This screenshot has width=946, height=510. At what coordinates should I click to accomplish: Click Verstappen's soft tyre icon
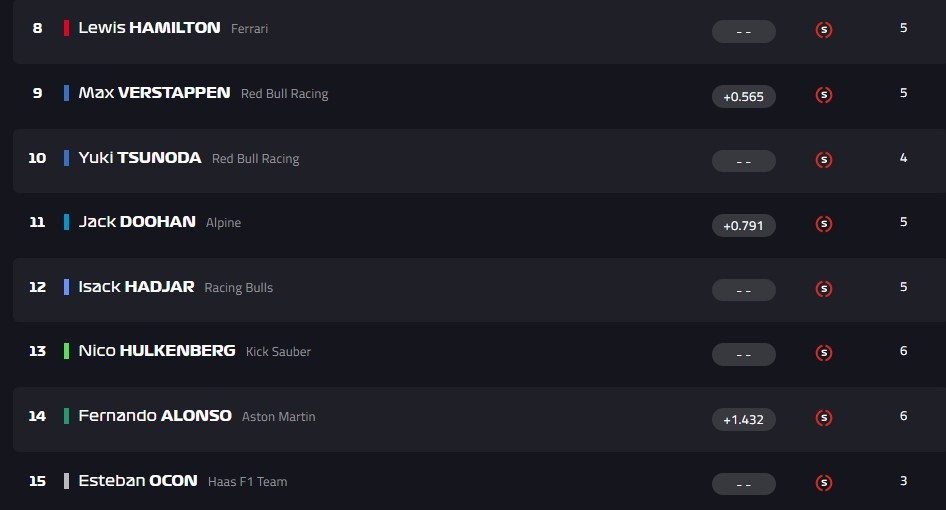824,95
